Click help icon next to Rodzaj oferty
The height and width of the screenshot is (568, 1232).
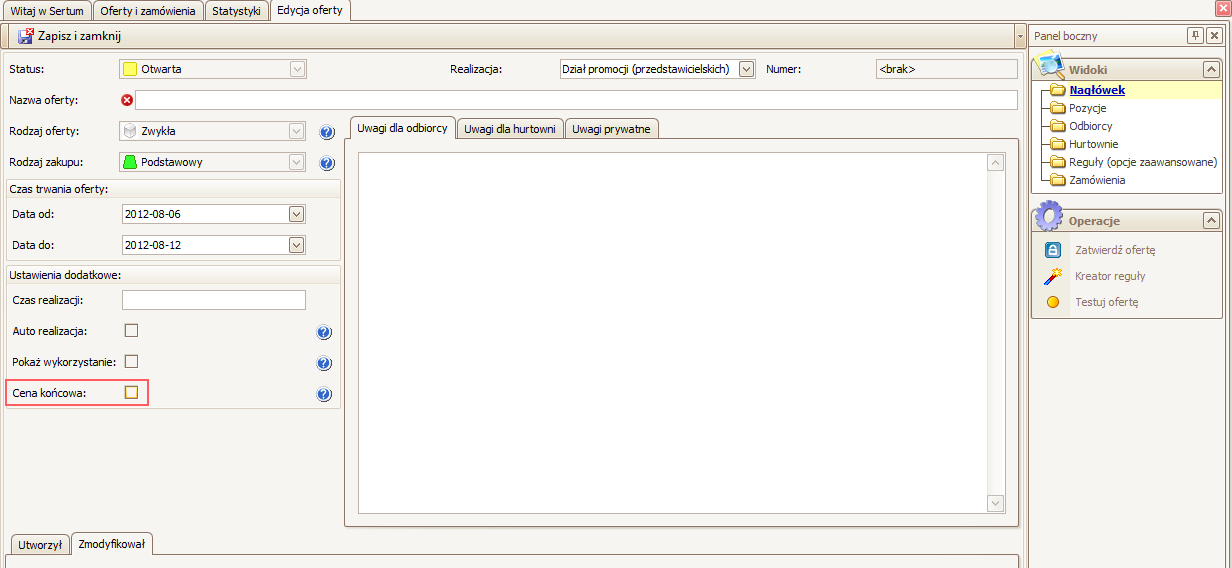click(326, 132)
